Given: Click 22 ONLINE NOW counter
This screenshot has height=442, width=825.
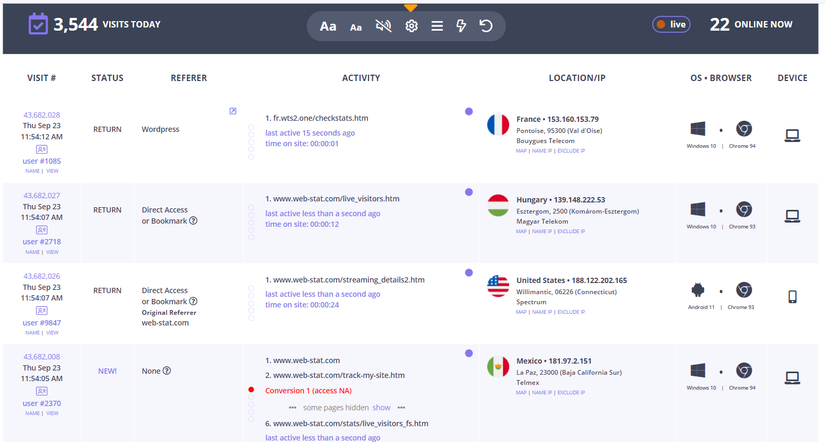Looking at the screenshot, I should click(x=751, y=24).
